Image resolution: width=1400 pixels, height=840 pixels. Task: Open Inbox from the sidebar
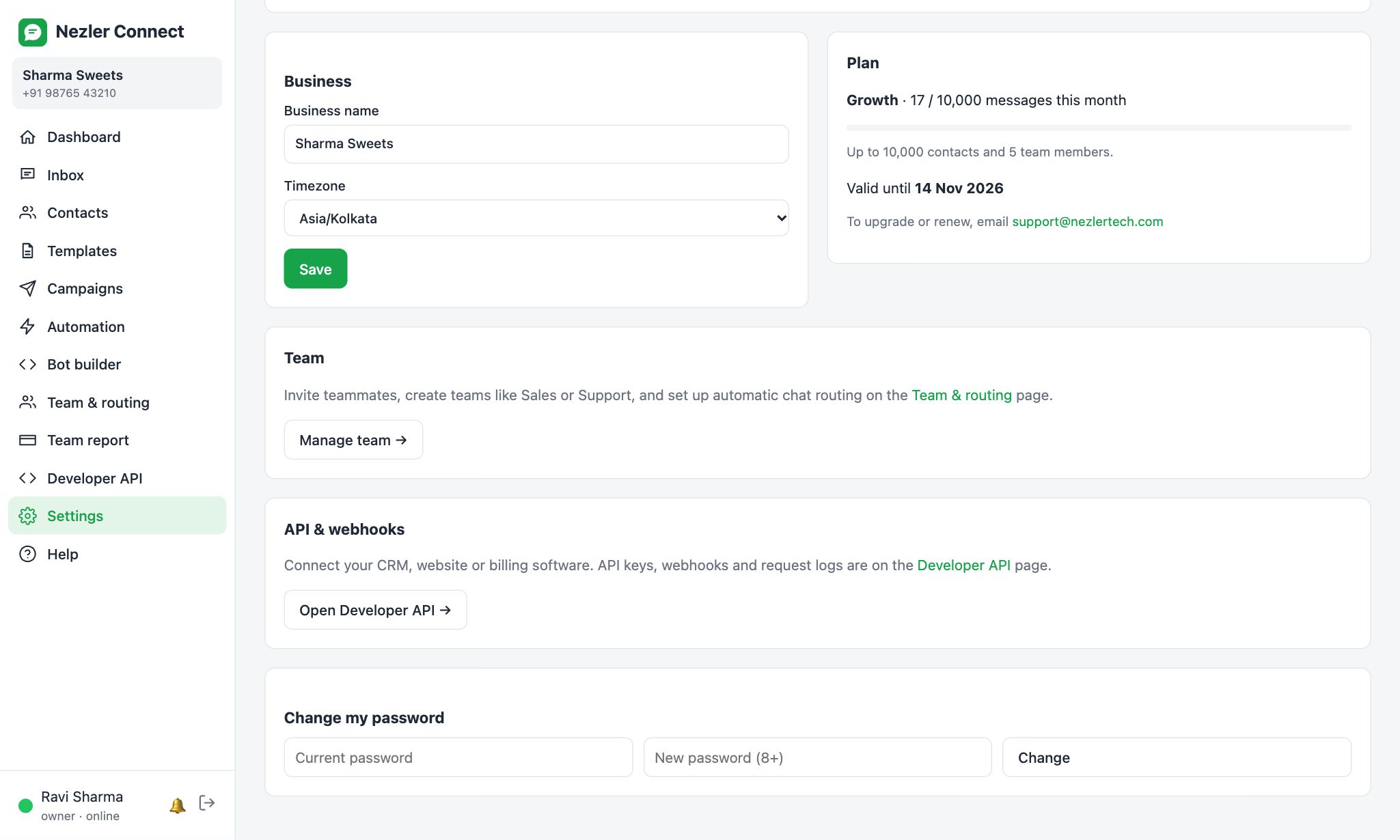click(x=117, y=175)
